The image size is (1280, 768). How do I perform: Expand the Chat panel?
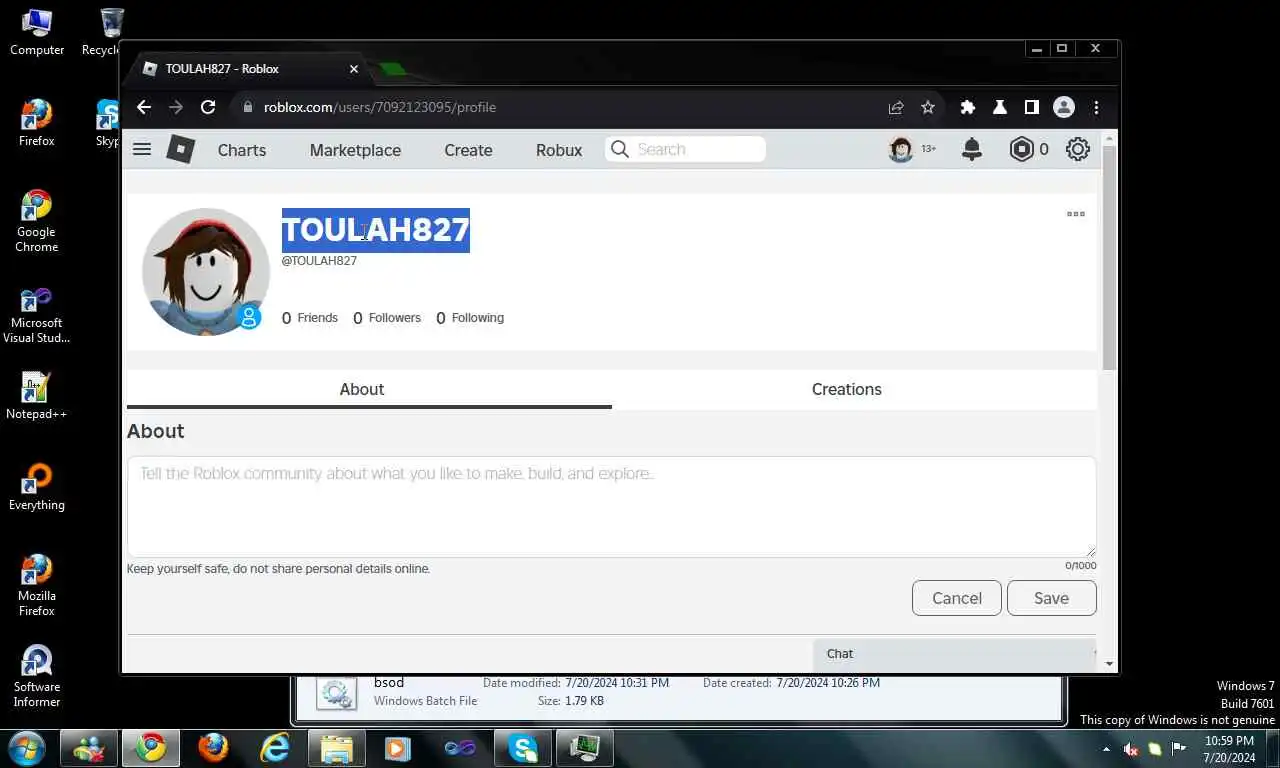point(954,654)
